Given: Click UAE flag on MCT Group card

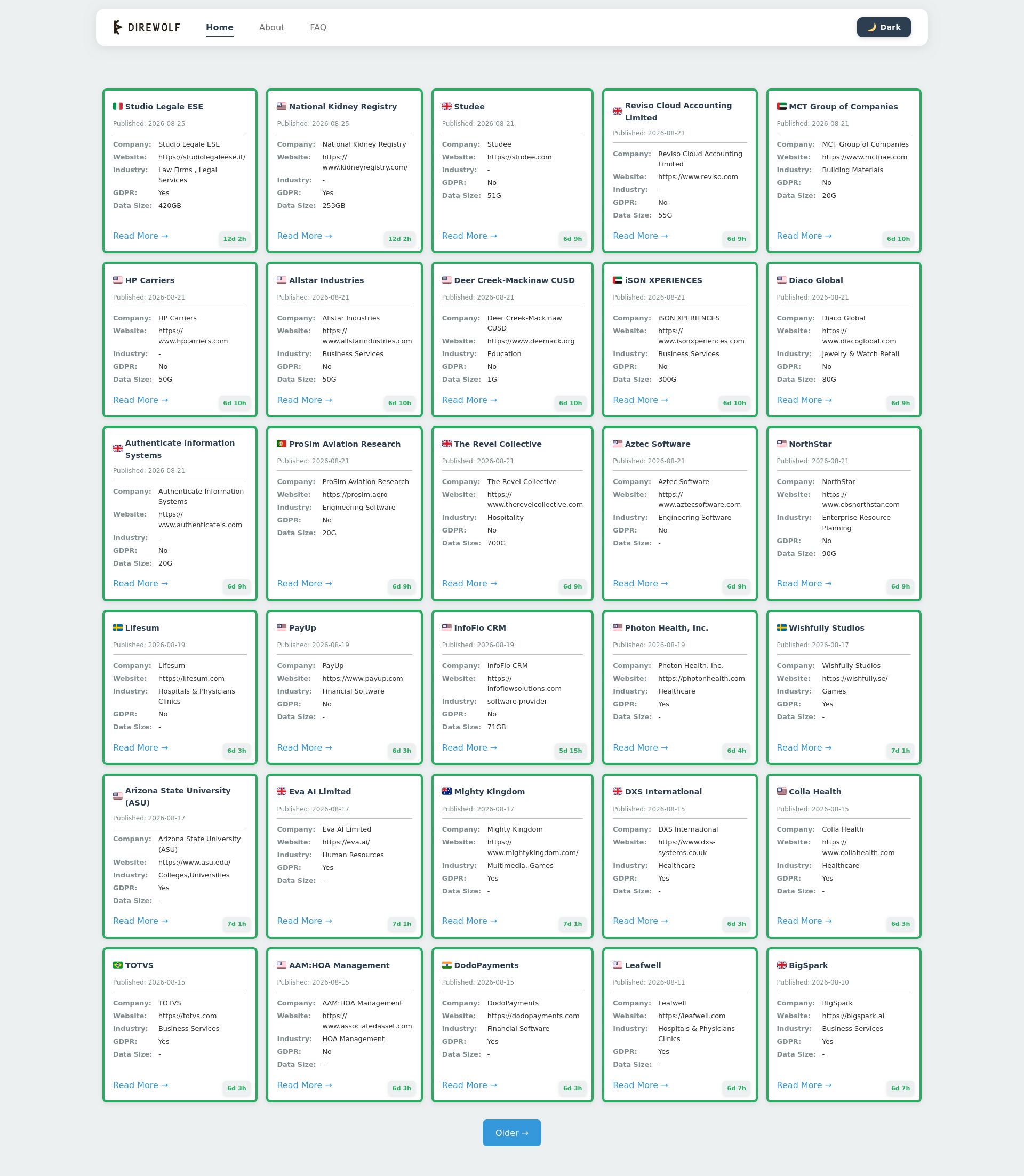Looking at the screenshot, I should click(782, 106).
